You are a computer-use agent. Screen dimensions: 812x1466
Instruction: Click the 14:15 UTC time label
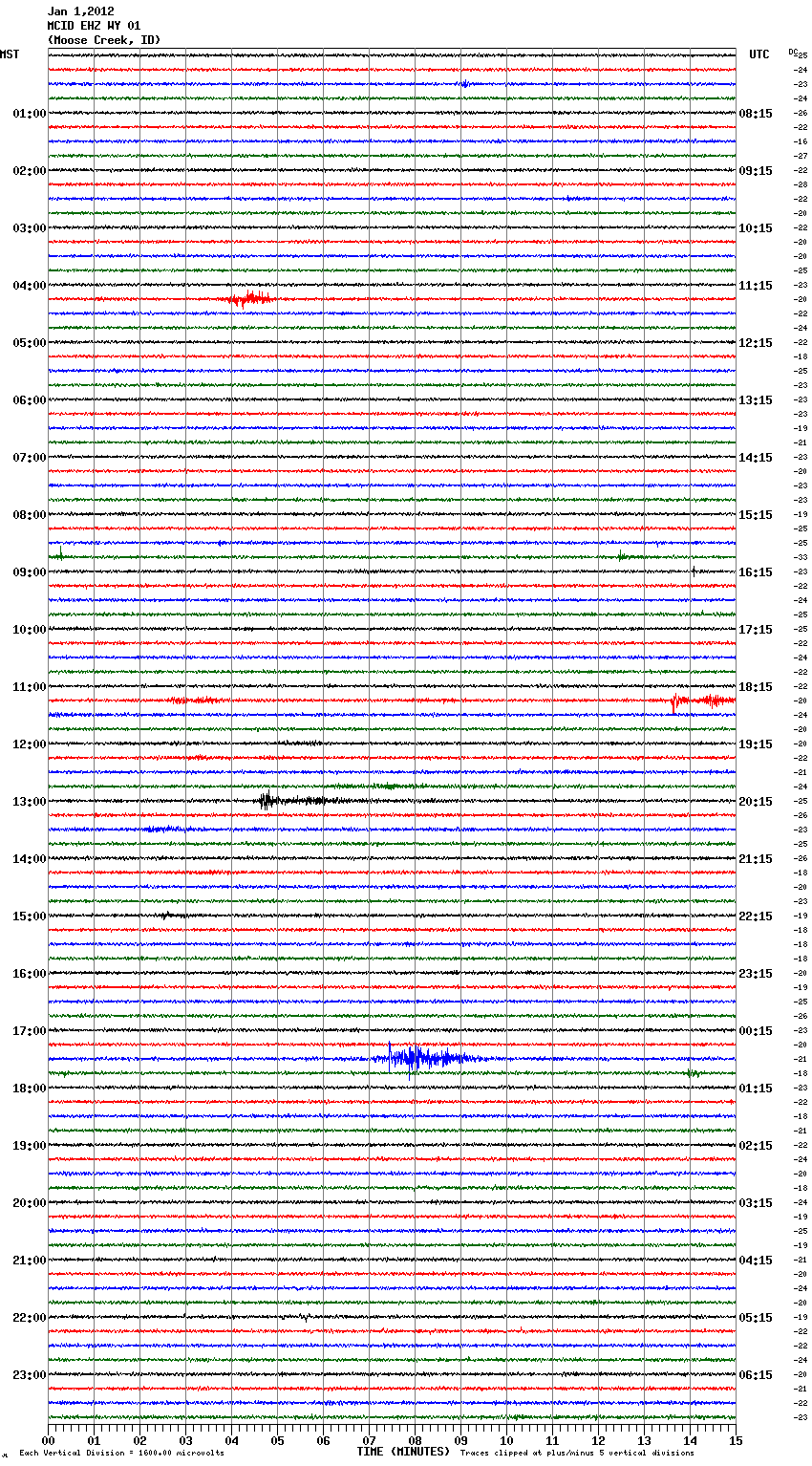tap(756, 458)
